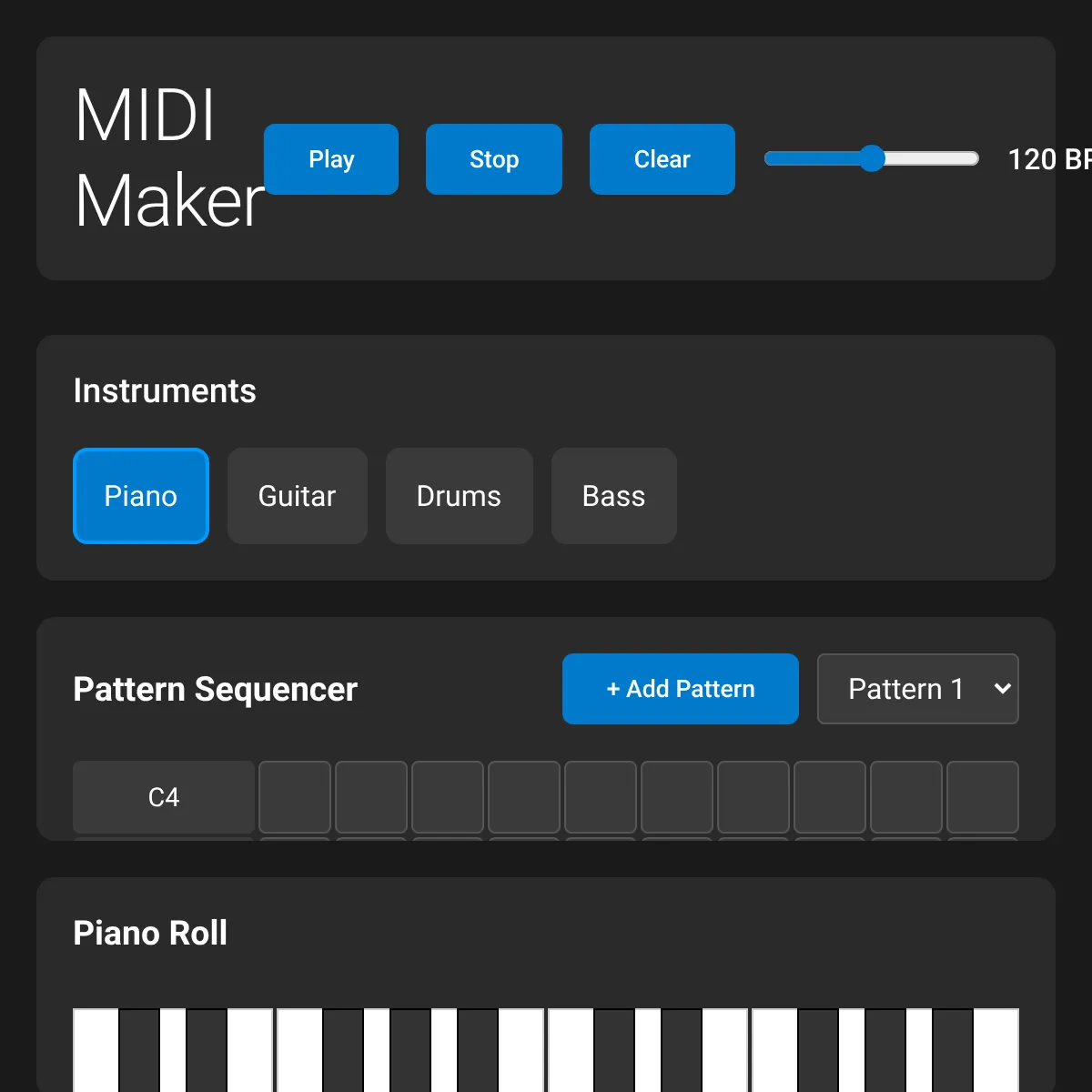
Task: Pick the Bass instrument
Action: point(613,496)
